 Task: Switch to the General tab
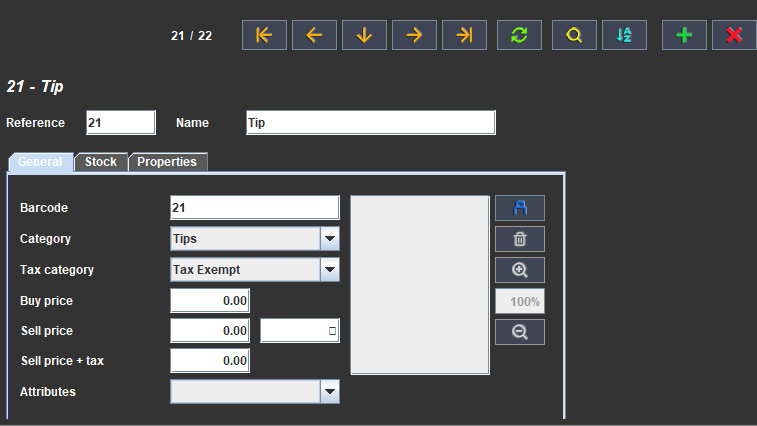click(41, 162)
